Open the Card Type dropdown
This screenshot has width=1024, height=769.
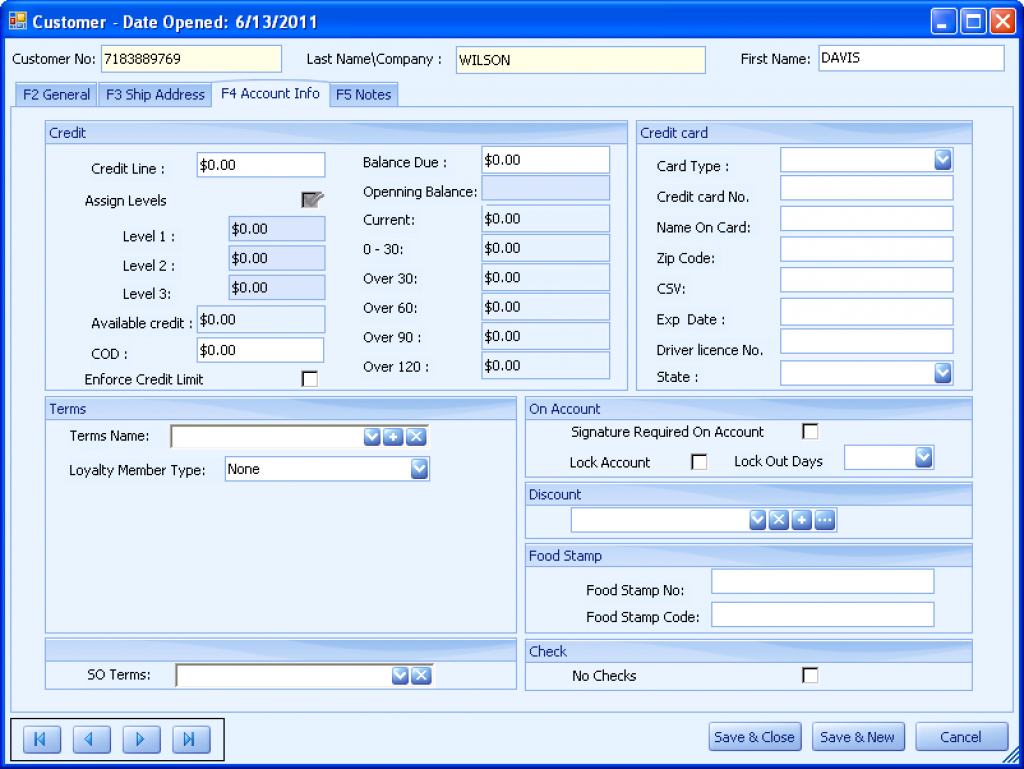941,159
